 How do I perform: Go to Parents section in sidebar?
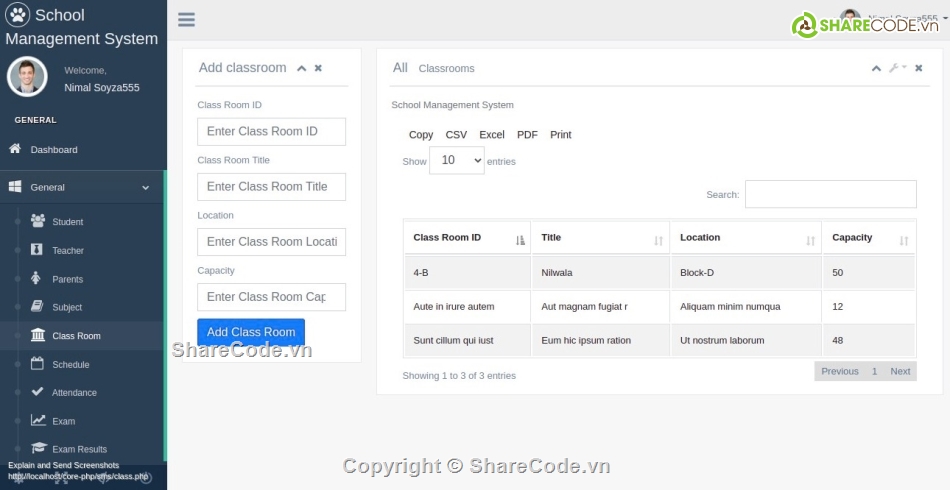click(67, 279)
